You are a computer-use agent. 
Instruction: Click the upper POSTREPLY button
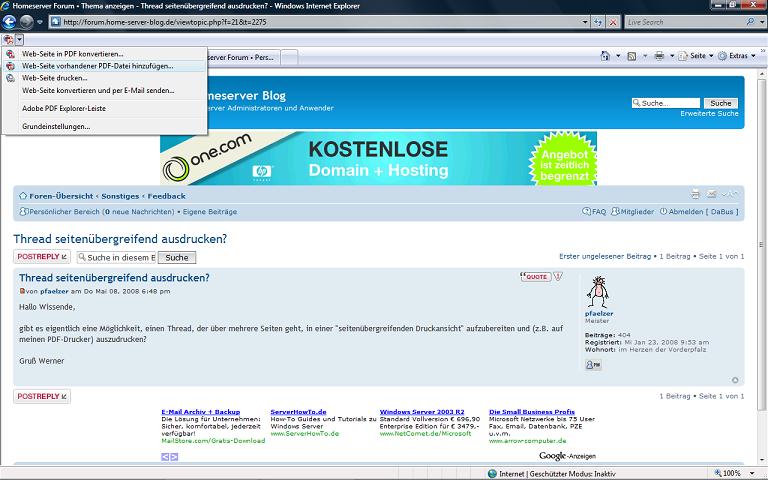click(42, 257)
